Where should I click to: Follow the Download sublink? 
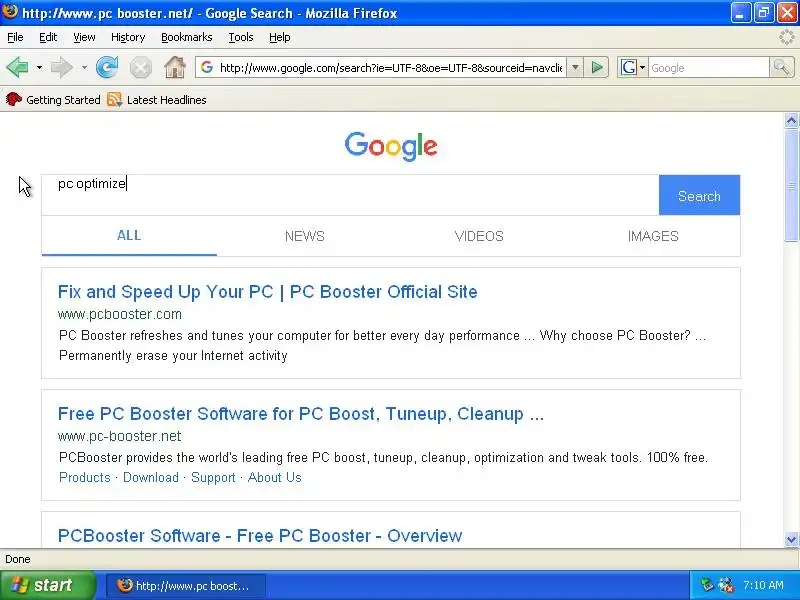(151, 478)
